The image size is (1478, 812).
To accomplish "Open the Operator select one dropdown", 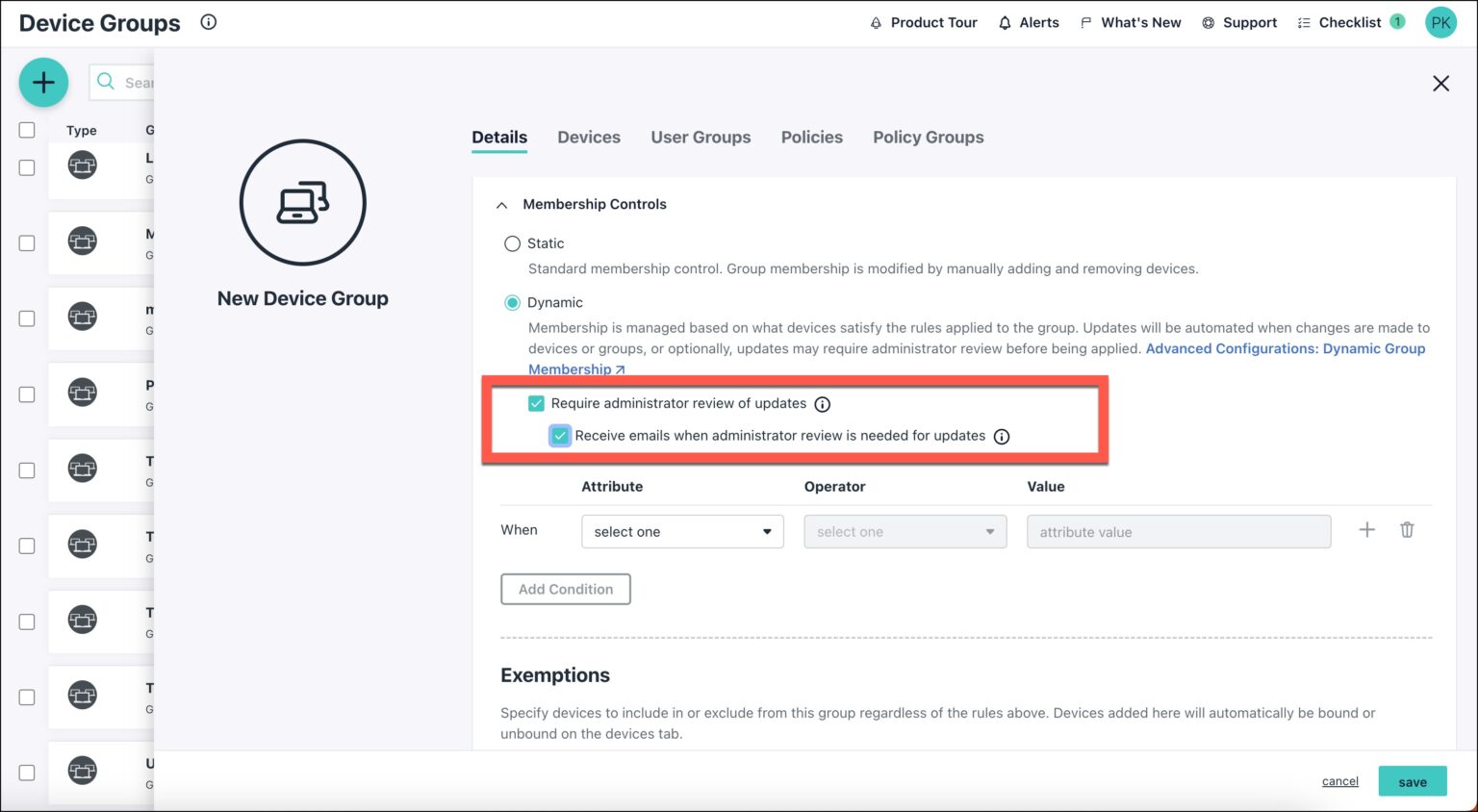I will pyautogui.click(x=904, y=531).
